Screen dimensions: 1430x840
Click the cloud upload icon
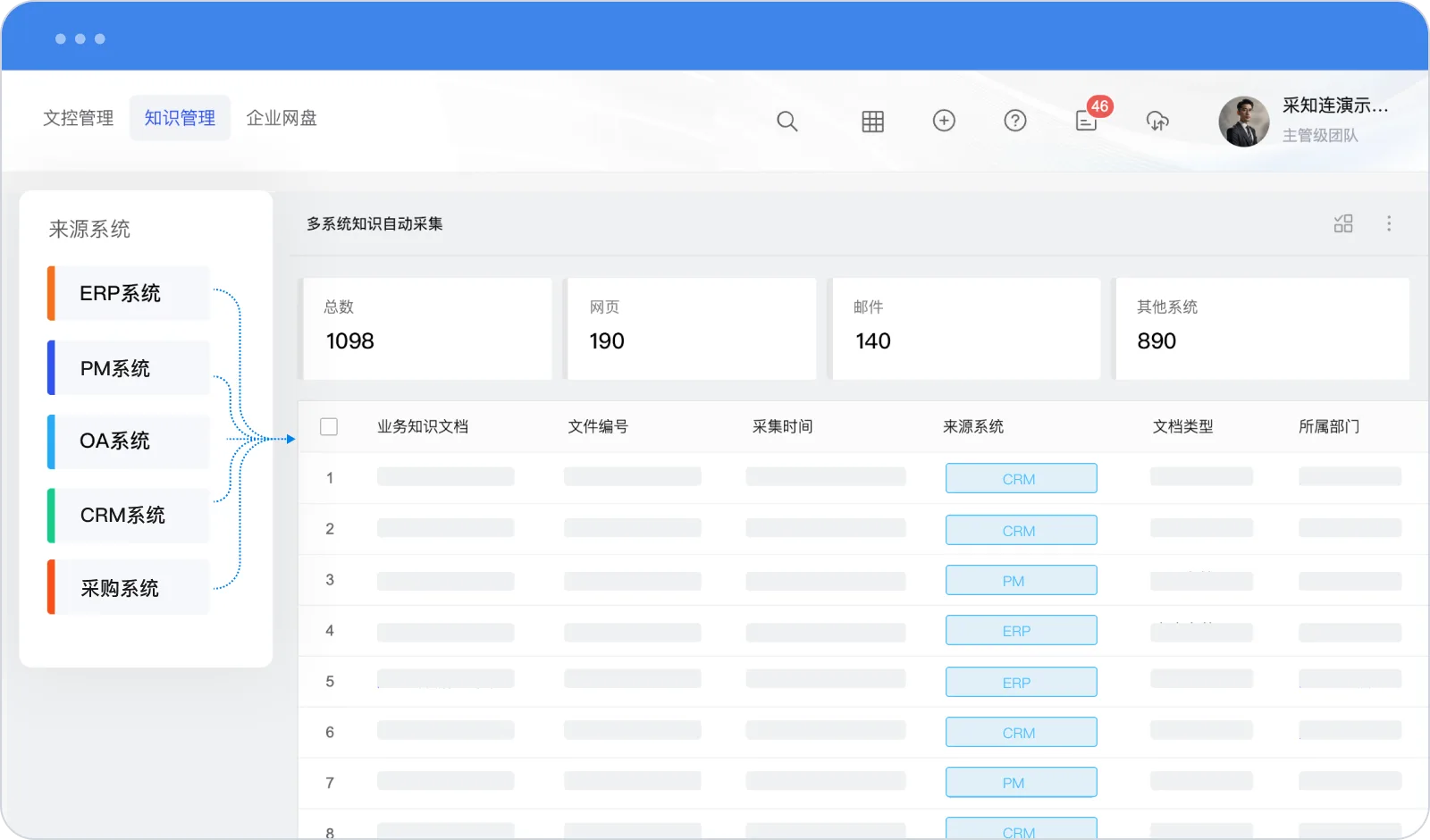pyautogui.click(x=1157, y=121)
